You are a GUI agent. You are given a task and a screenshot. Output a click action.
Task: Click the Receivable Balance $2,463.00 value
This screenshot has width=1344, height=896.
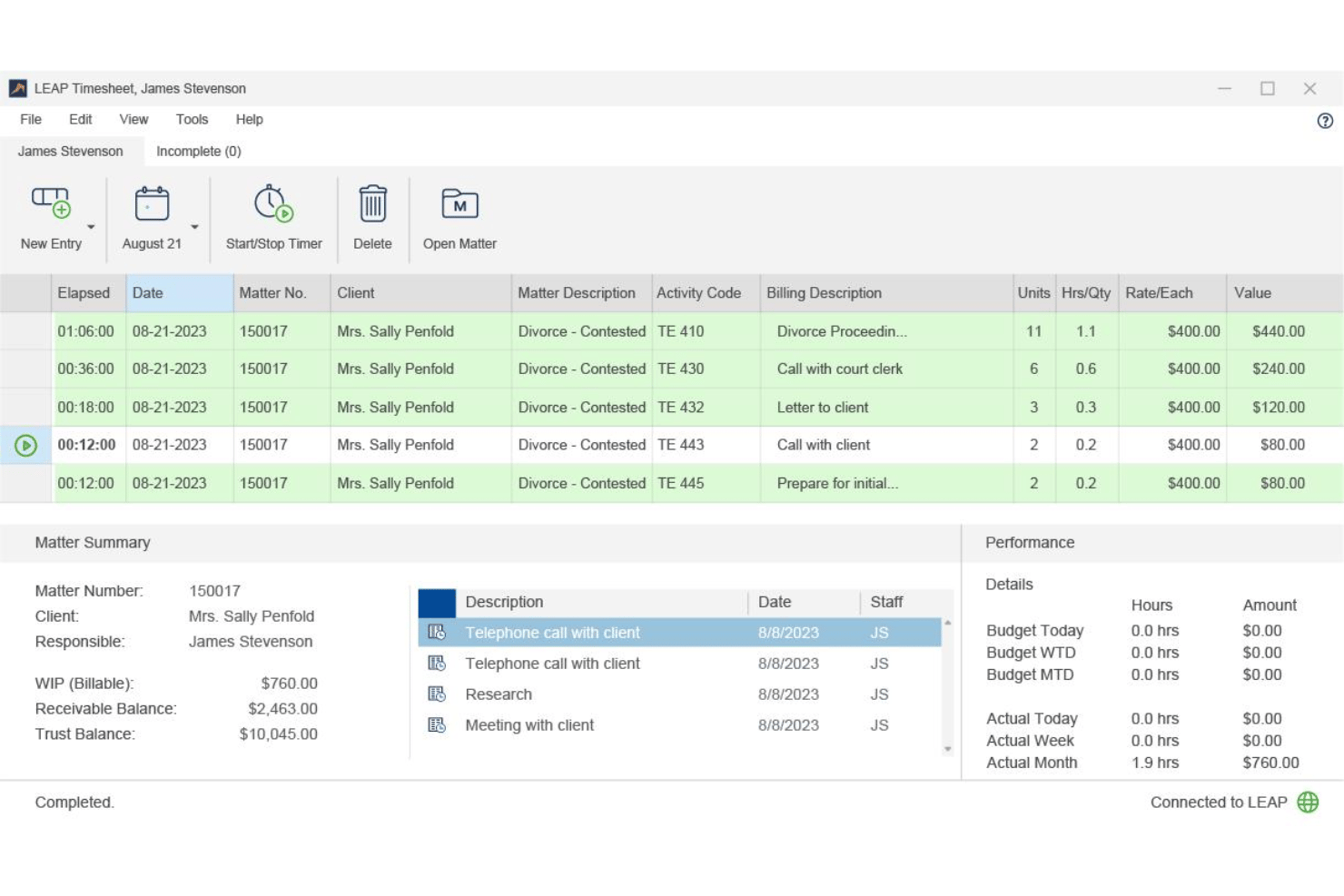pos(282,709)
